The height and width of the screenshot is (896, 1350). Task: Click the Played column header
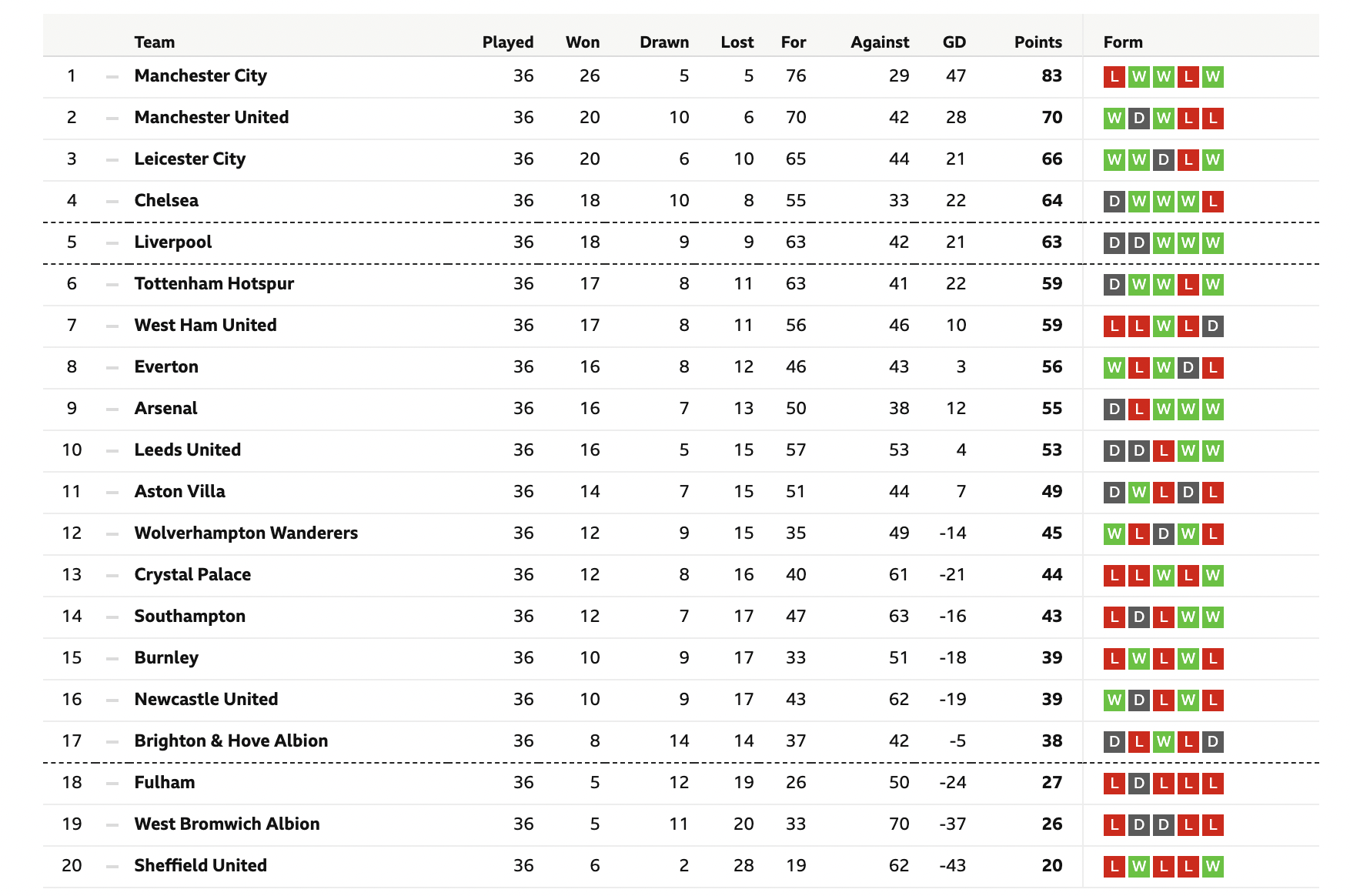click(508, 42)
